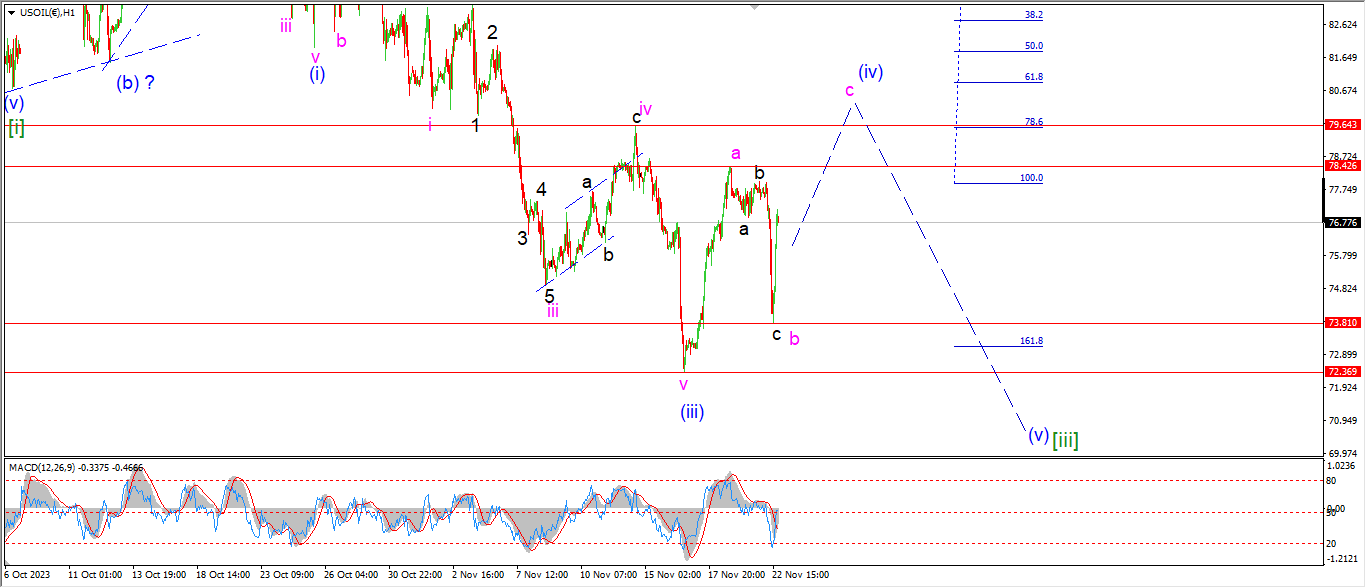1366x588 pixels.
Task: Click the blue (iv) wave label
Action: coord(870,72)
